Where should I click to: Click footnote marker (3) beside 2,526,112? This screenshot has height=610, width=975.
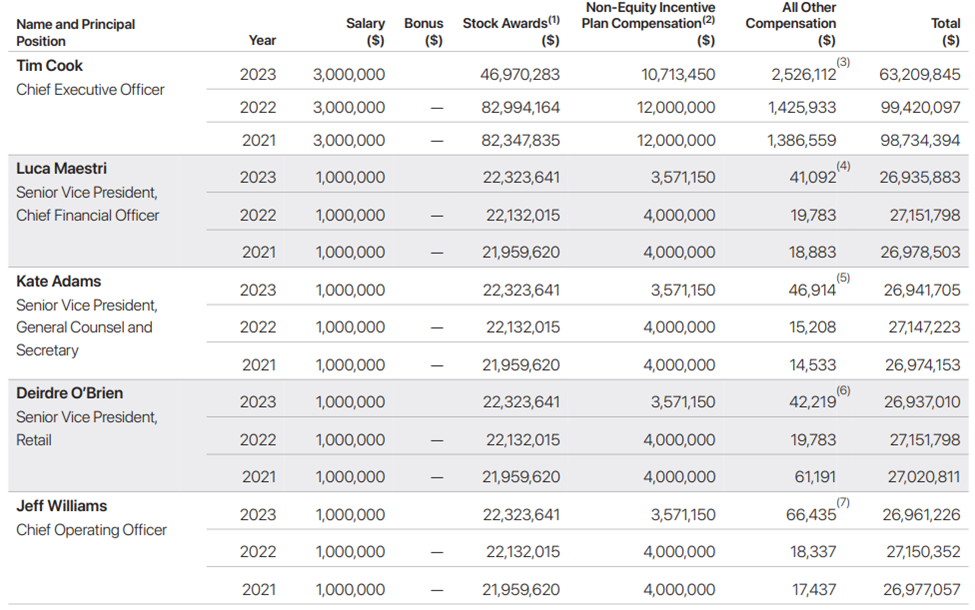click(843, 62)
